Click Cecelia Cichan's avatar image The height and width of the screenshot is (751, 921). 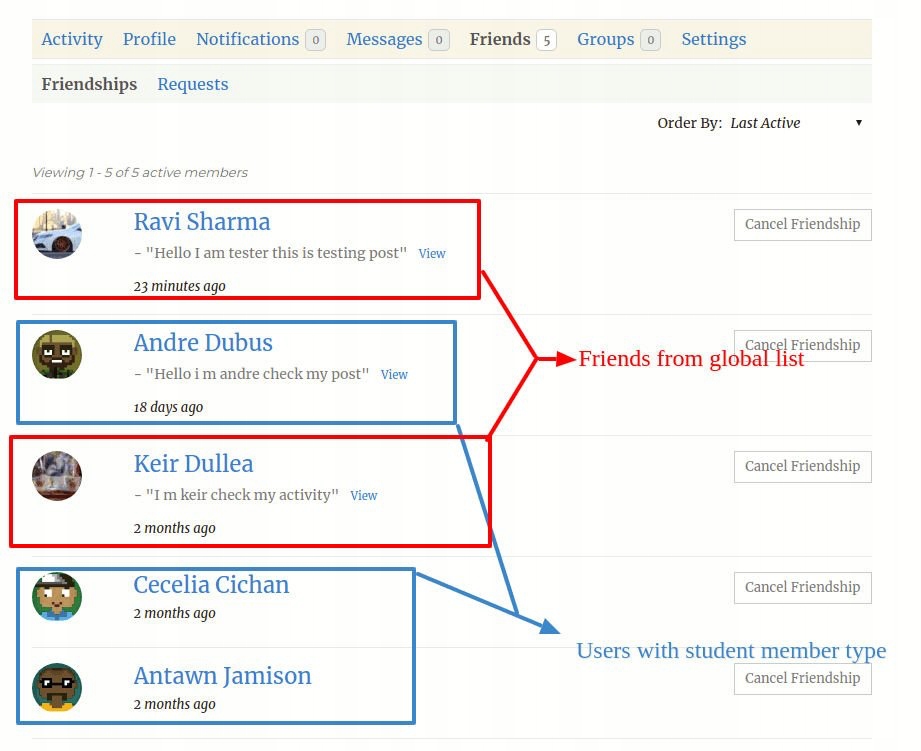click(57, 597)
